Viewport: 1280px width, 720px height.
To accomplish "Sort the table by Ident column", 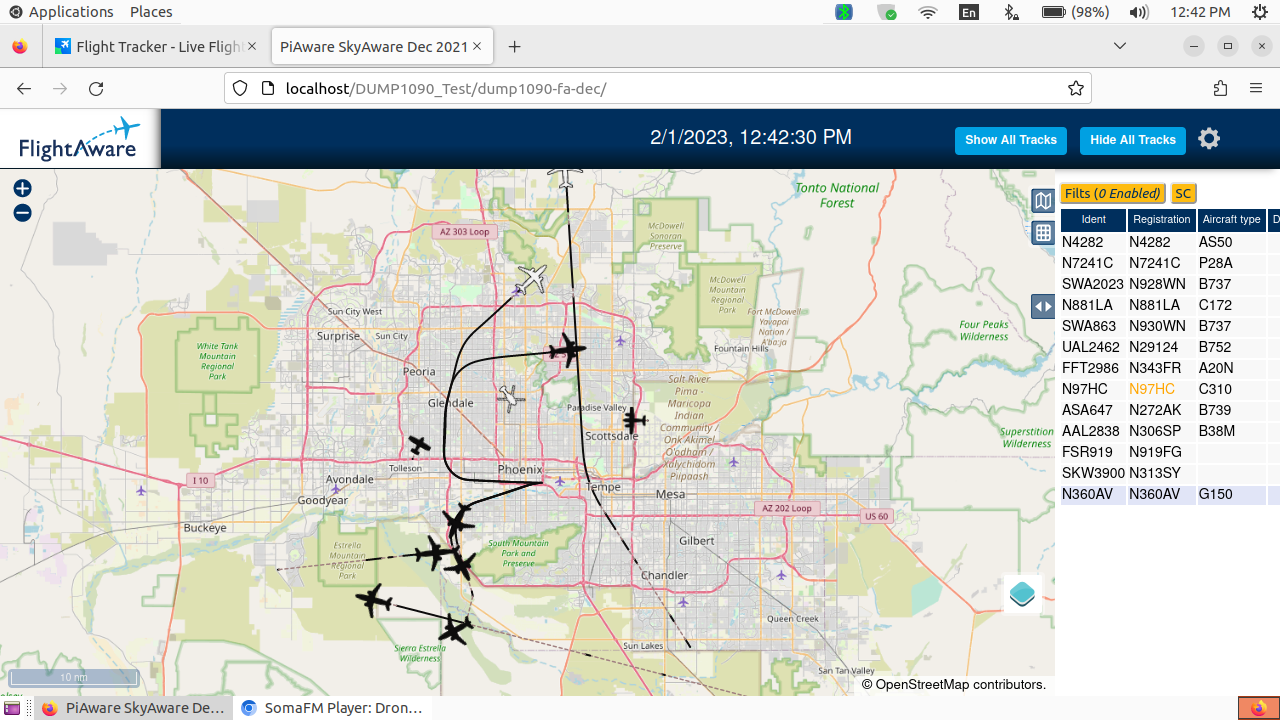I will [1093, 220].
